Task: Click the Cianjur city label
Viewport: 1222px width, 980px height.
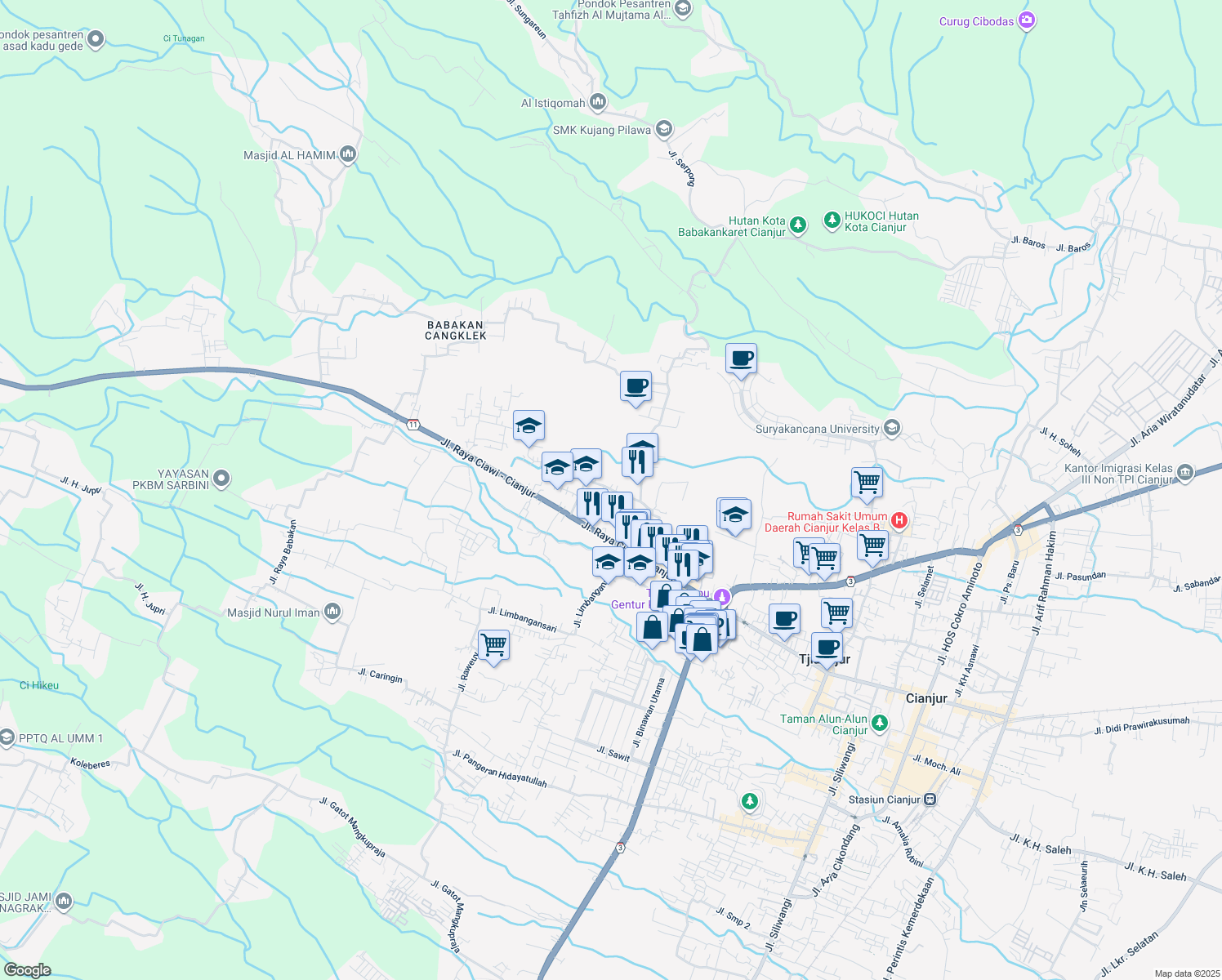Action: 927,698
